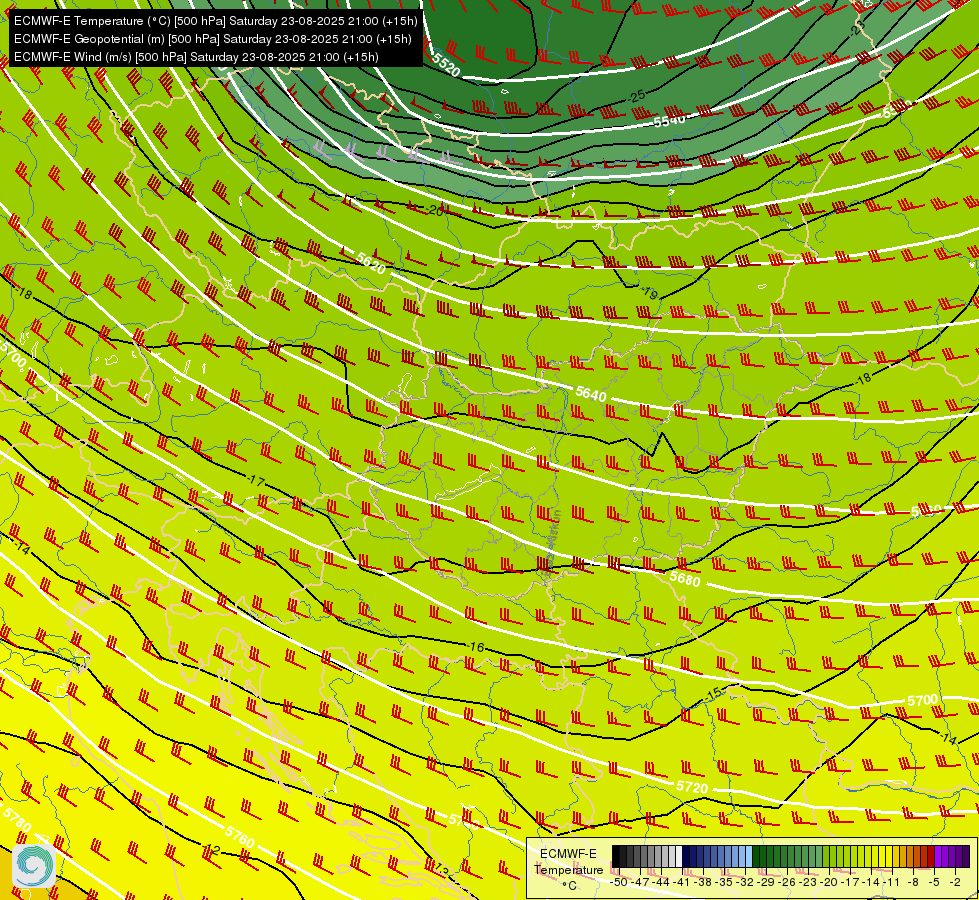Click the -19 isotherm label
This screenshot has height=900, width=979.
[x=649, y=293]
